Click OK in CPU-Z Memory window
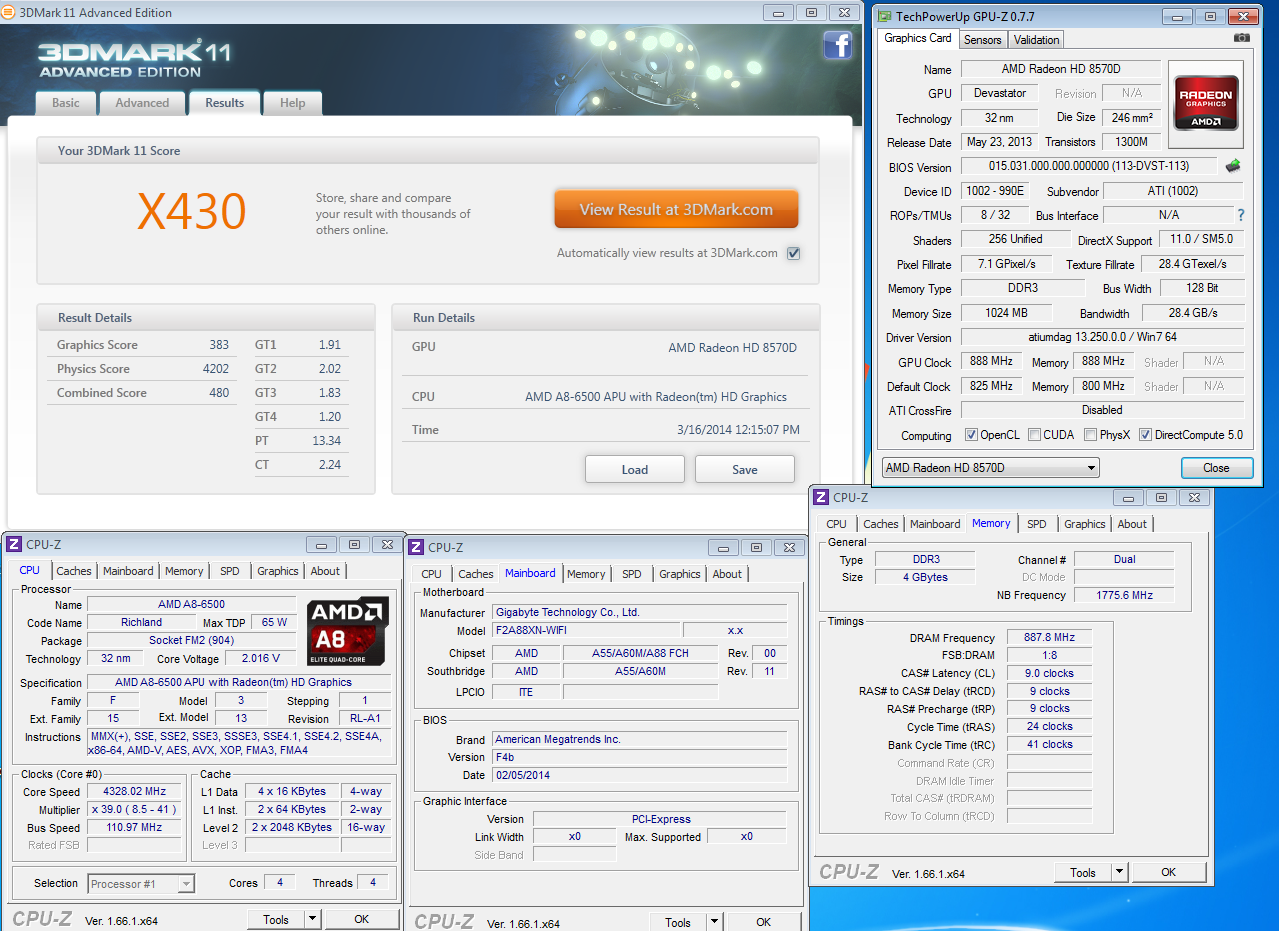Screen dimensions: 1279x931 pos(1168,872)
